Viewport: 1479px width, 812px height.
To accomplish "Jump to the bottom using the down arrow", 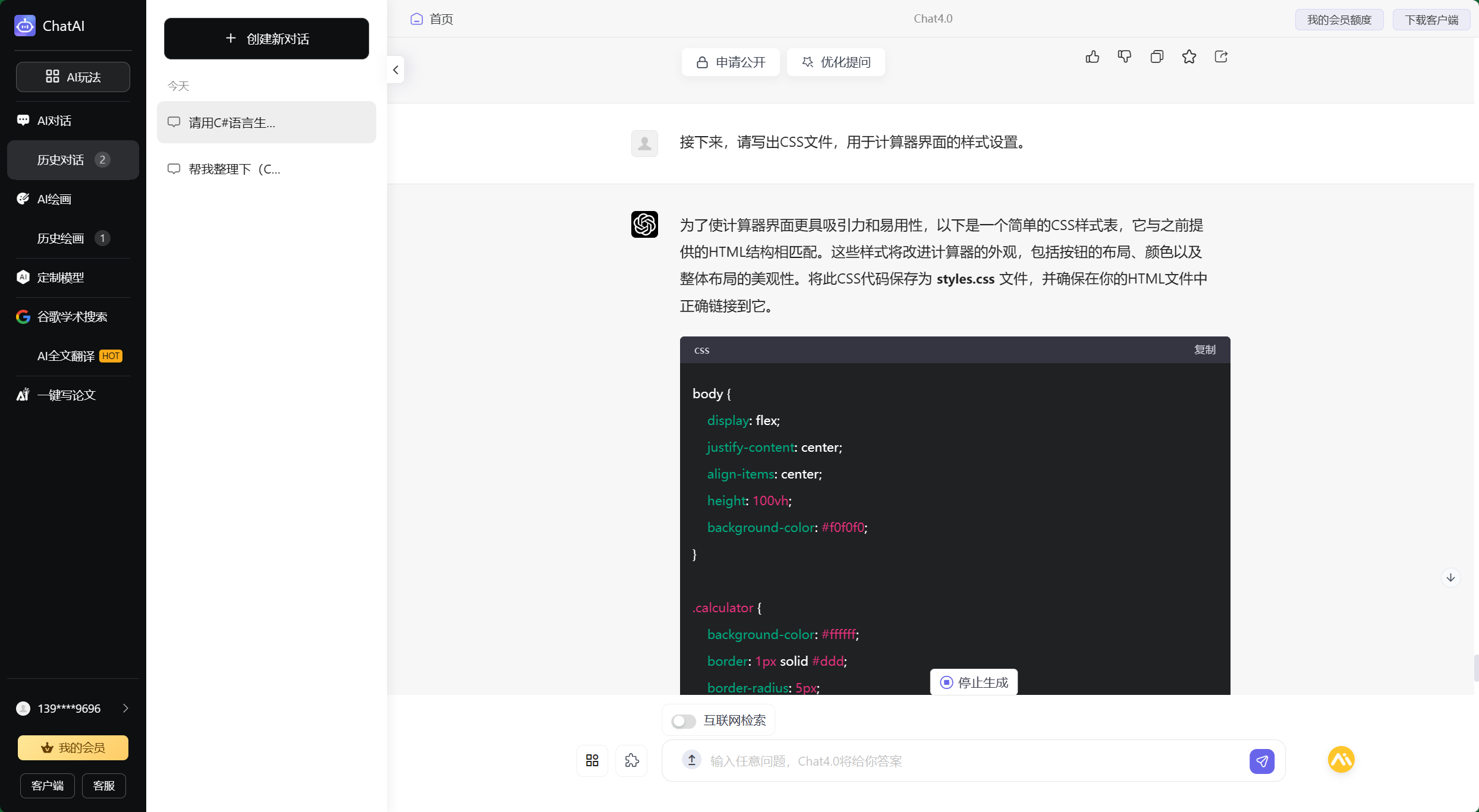I will [x=1450, y=577].
